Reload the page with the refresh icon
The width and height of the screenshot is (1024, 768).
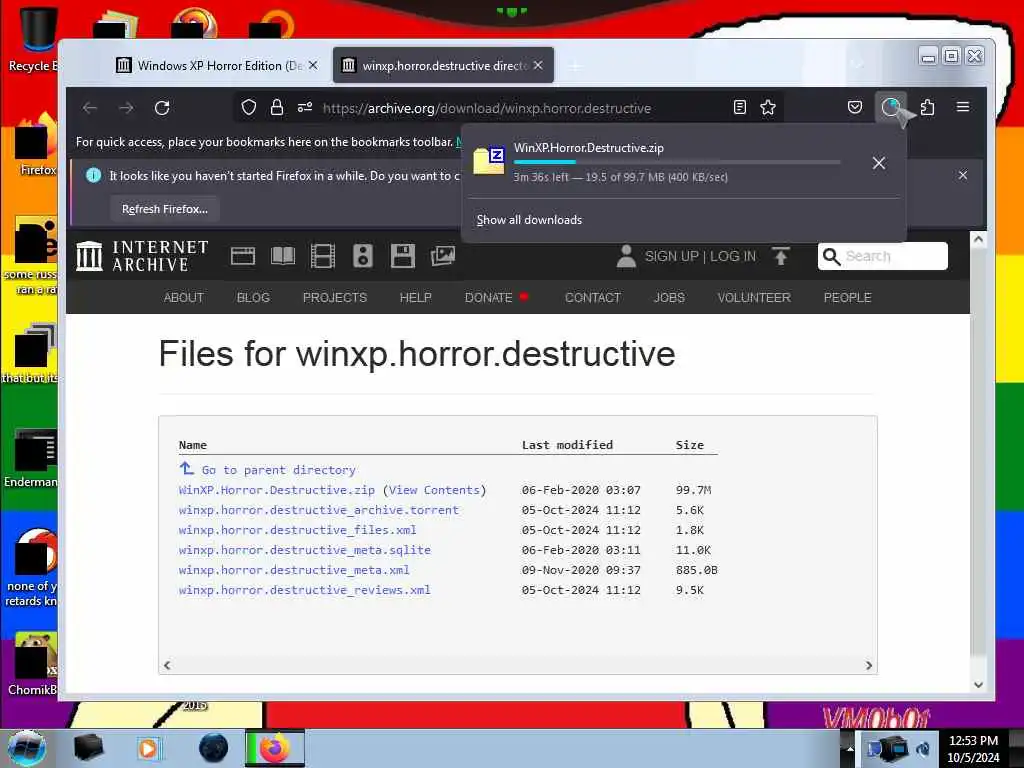click(162, 108)
